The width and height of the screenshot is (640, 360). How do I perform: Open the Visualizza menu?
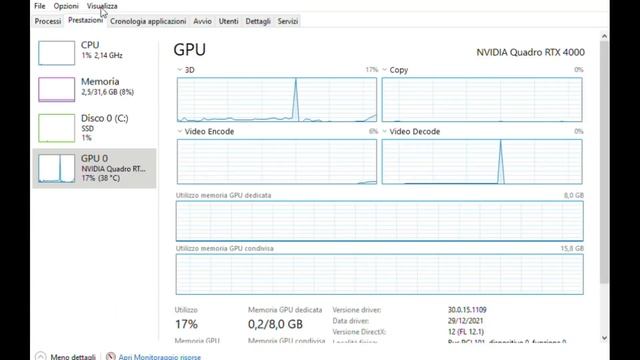point(102,6)
